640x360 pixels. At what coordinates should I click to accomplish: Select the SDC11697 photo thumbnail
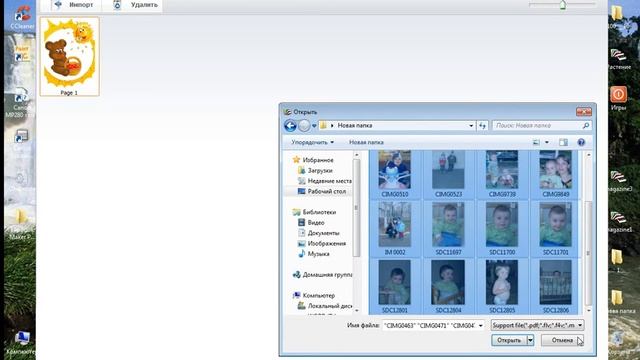point(448,229)
